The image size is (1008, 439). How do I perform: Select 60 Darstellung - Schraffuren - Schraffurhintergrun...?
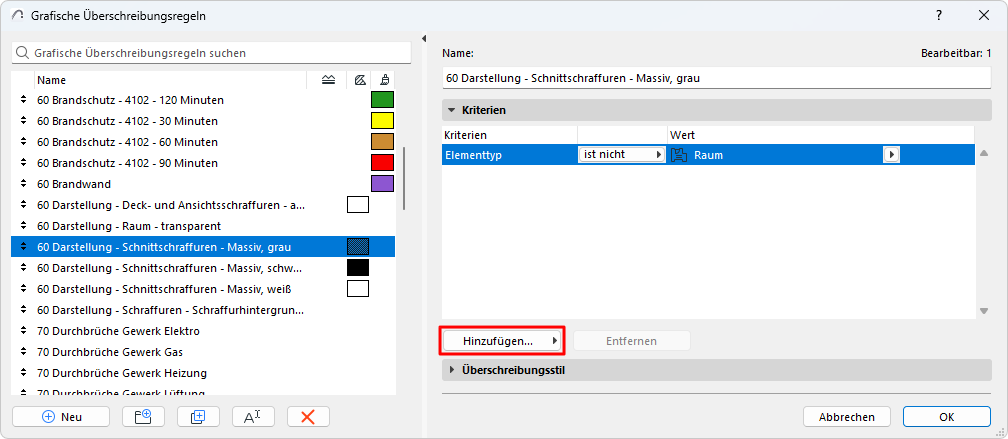pos(170,310)
